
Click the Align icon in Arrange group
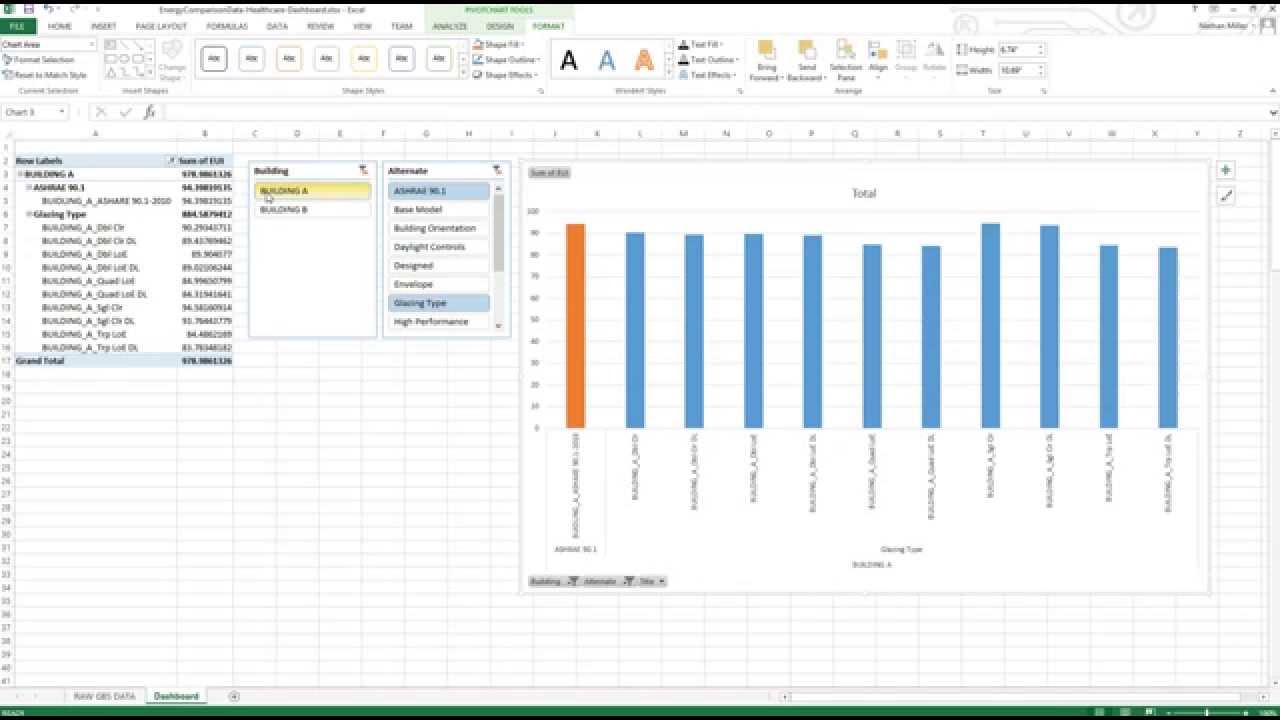[878, 58]
